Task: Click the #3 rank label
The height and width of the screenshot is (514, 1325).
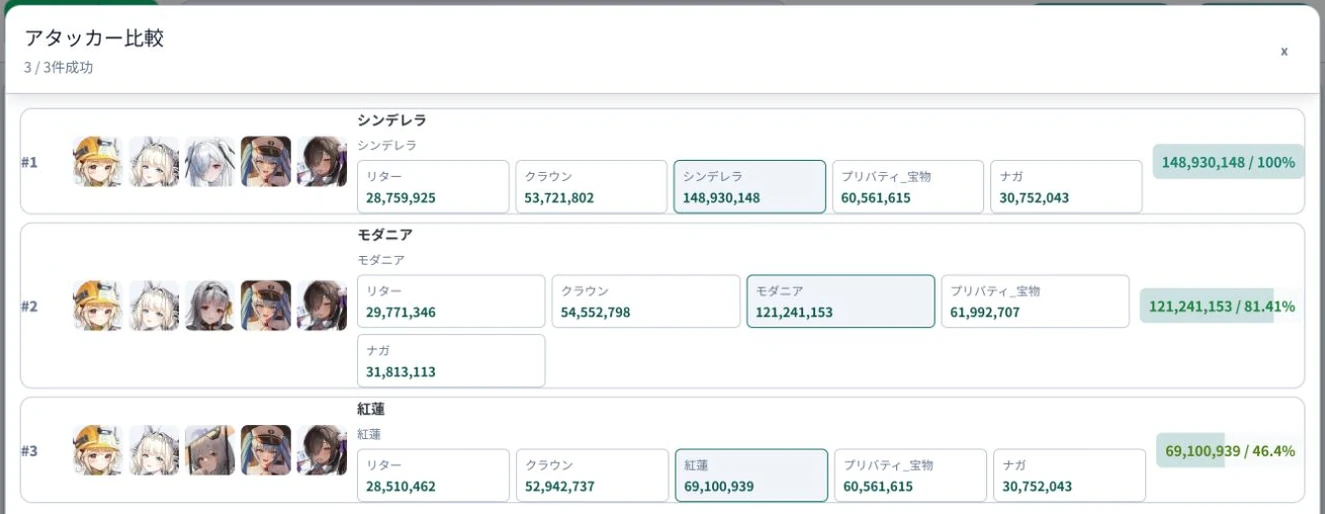Action: [x=30, y=451]
